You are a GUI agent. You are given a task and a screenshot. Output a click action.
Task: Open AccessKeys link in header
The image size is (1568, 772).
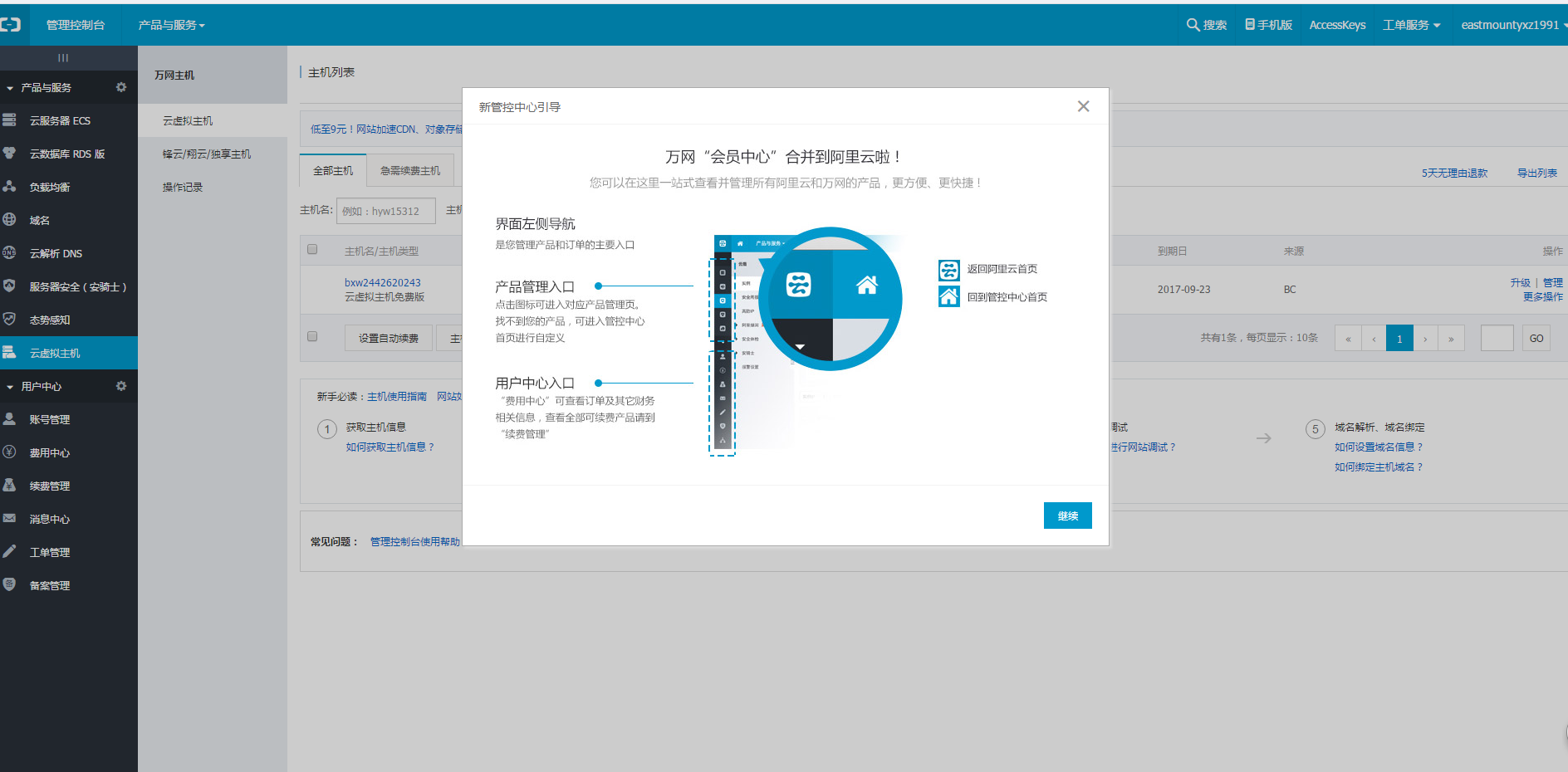(1337, 25)
